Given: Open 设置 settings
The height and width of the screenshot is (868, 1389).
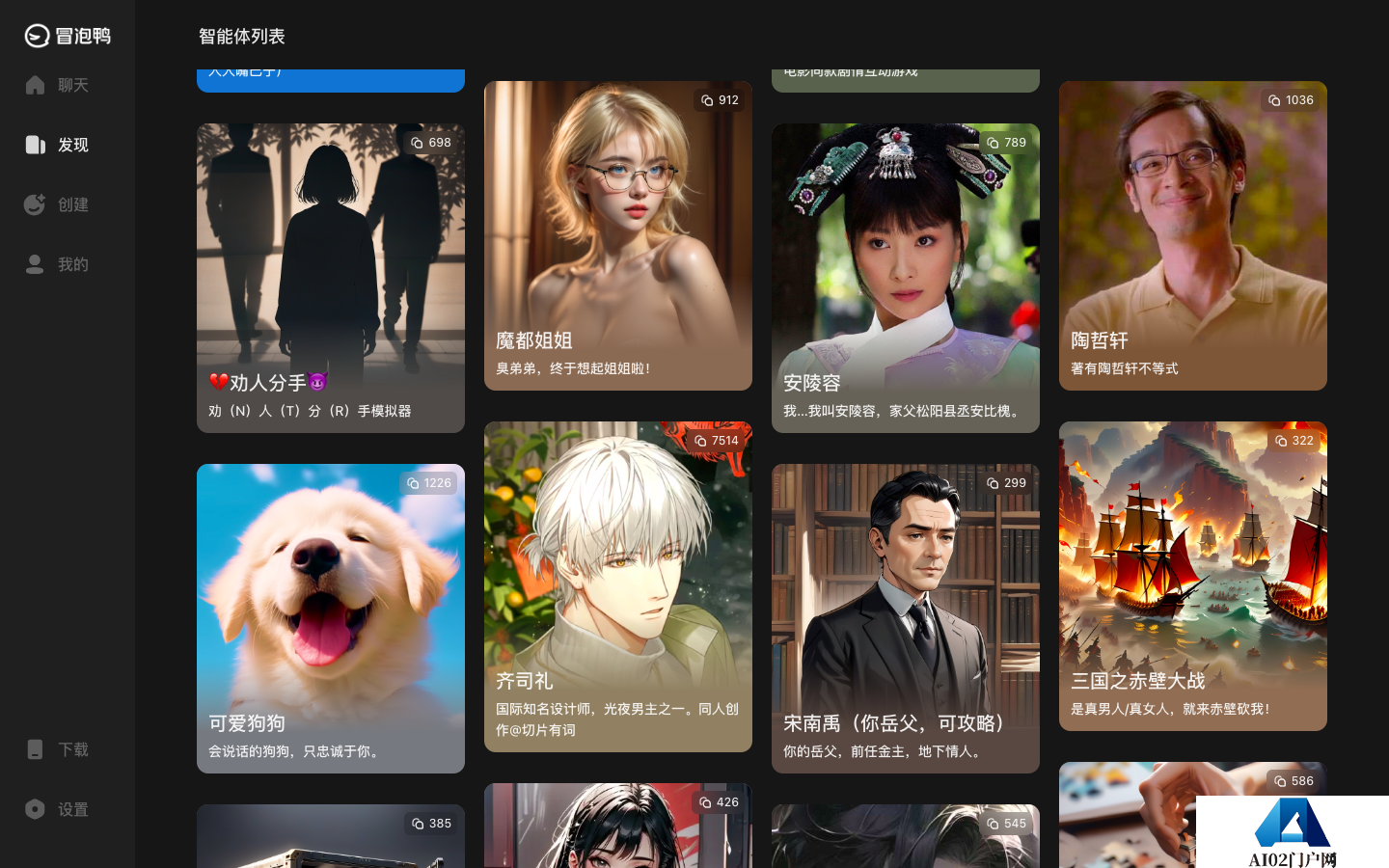Looking at the screenshot, I should 57,809.
